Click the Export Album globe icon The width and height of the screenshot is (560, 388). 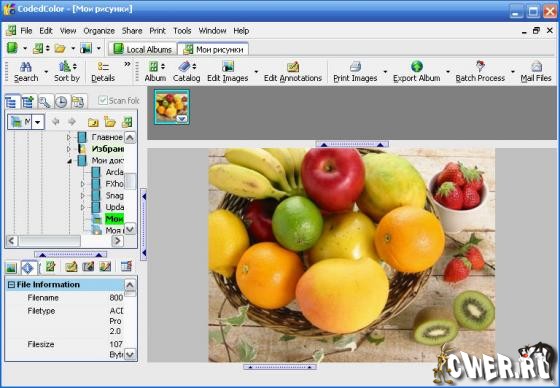tap(417, 66)
